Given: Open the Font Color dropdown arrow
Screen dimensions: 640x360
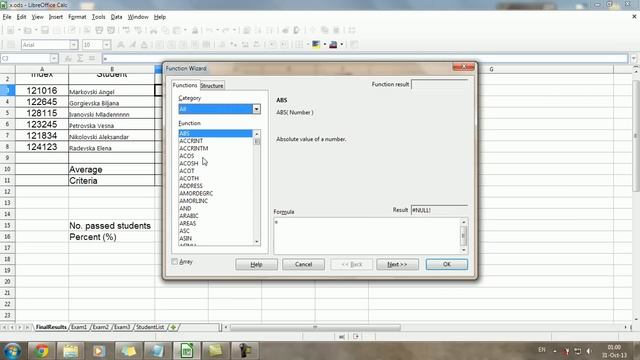Looking at the screenshot, I should click(342, 44).
